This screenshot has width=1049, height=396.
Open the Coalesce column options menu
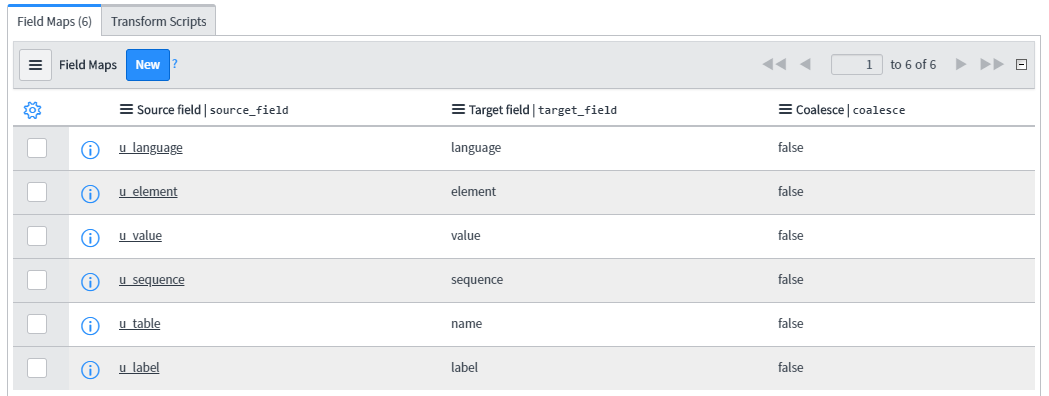tap(785, 109)
